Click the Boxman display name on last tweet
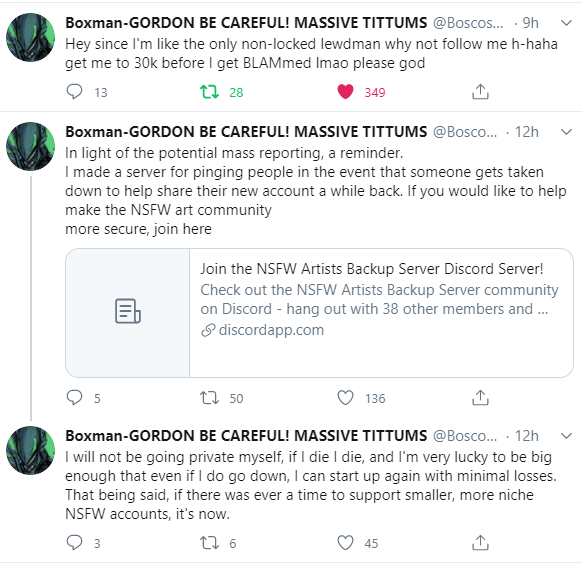The image size is (582, 563). pyautogui.click(x=246, y=436)
